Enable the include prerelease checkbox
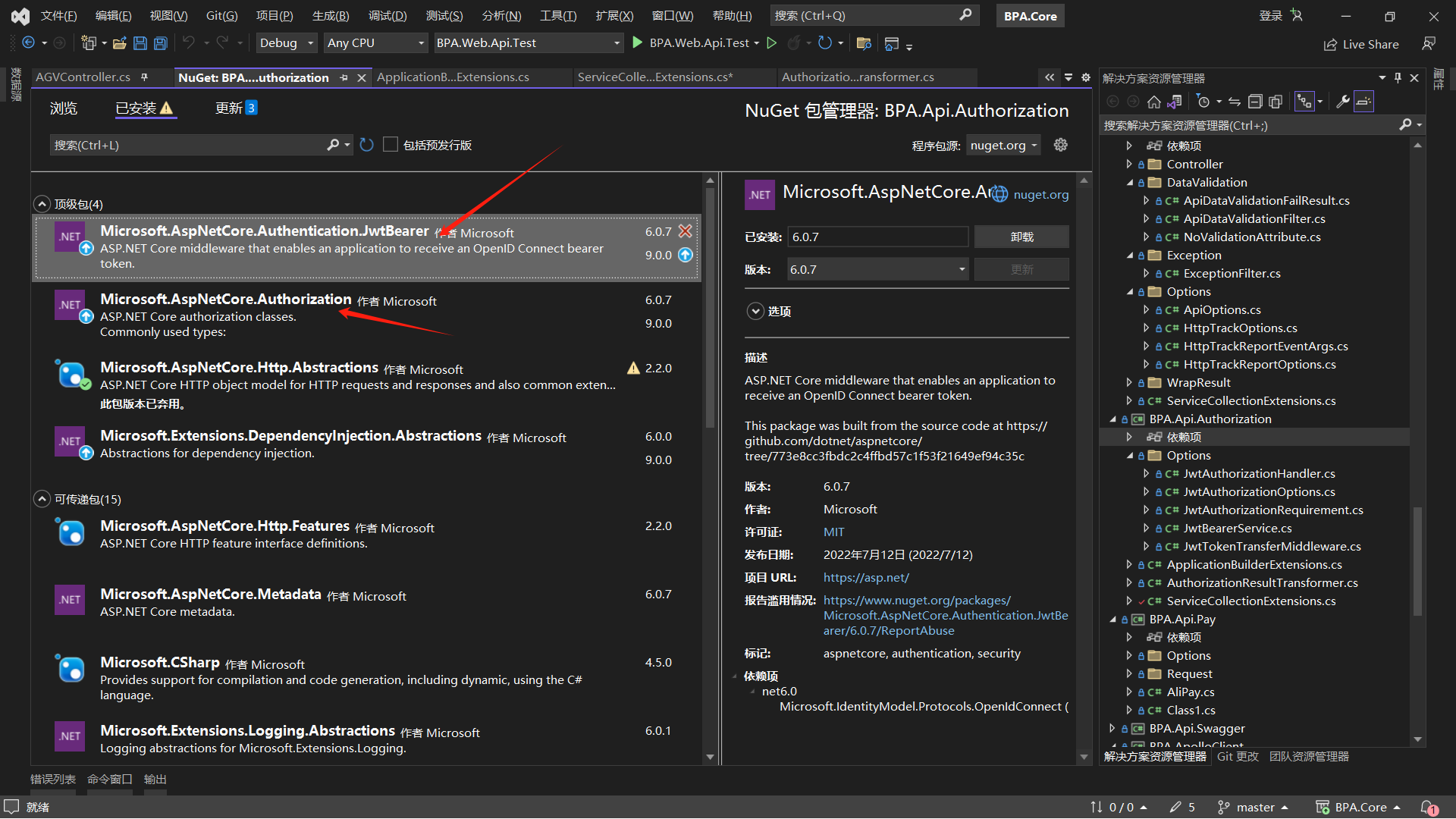 pos(391,145)
